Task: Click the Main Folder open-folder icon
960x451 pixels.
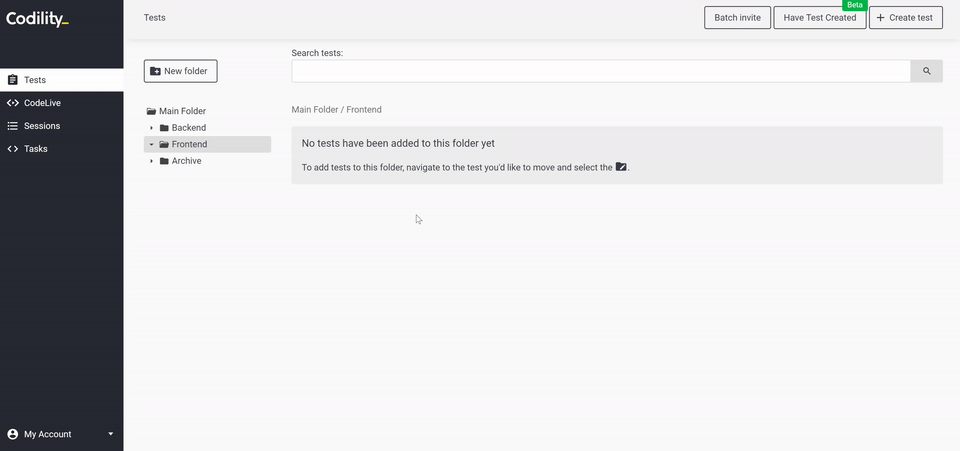Action: point(151,111)
